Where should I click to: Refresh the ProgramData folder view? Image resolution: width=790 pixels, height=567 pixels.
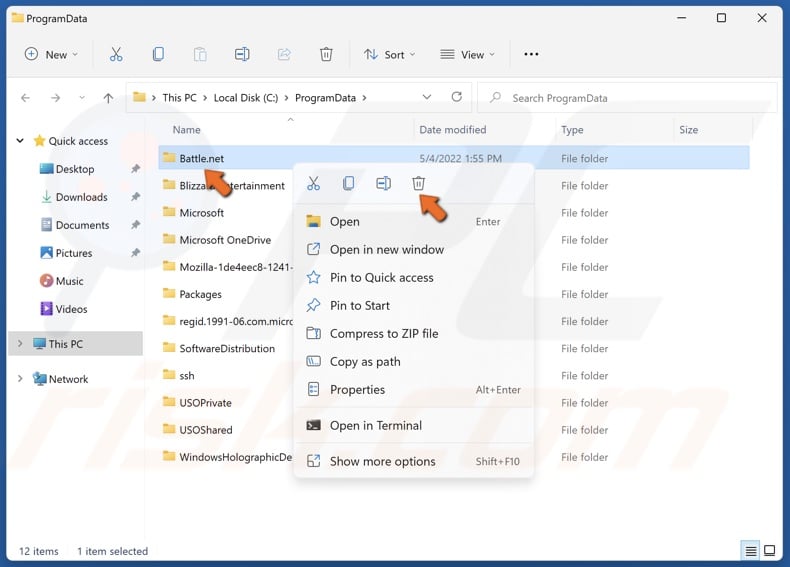[456, 97]
